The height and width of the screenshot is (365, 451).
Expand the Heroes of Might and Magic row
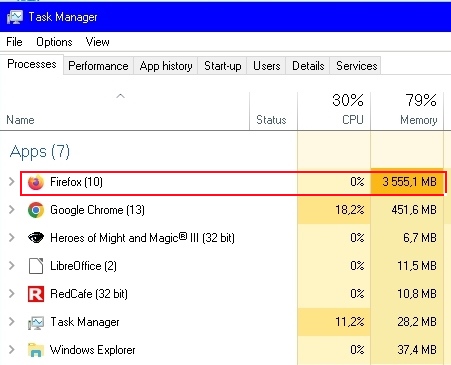pyautogui.click(x=12, y=238)
